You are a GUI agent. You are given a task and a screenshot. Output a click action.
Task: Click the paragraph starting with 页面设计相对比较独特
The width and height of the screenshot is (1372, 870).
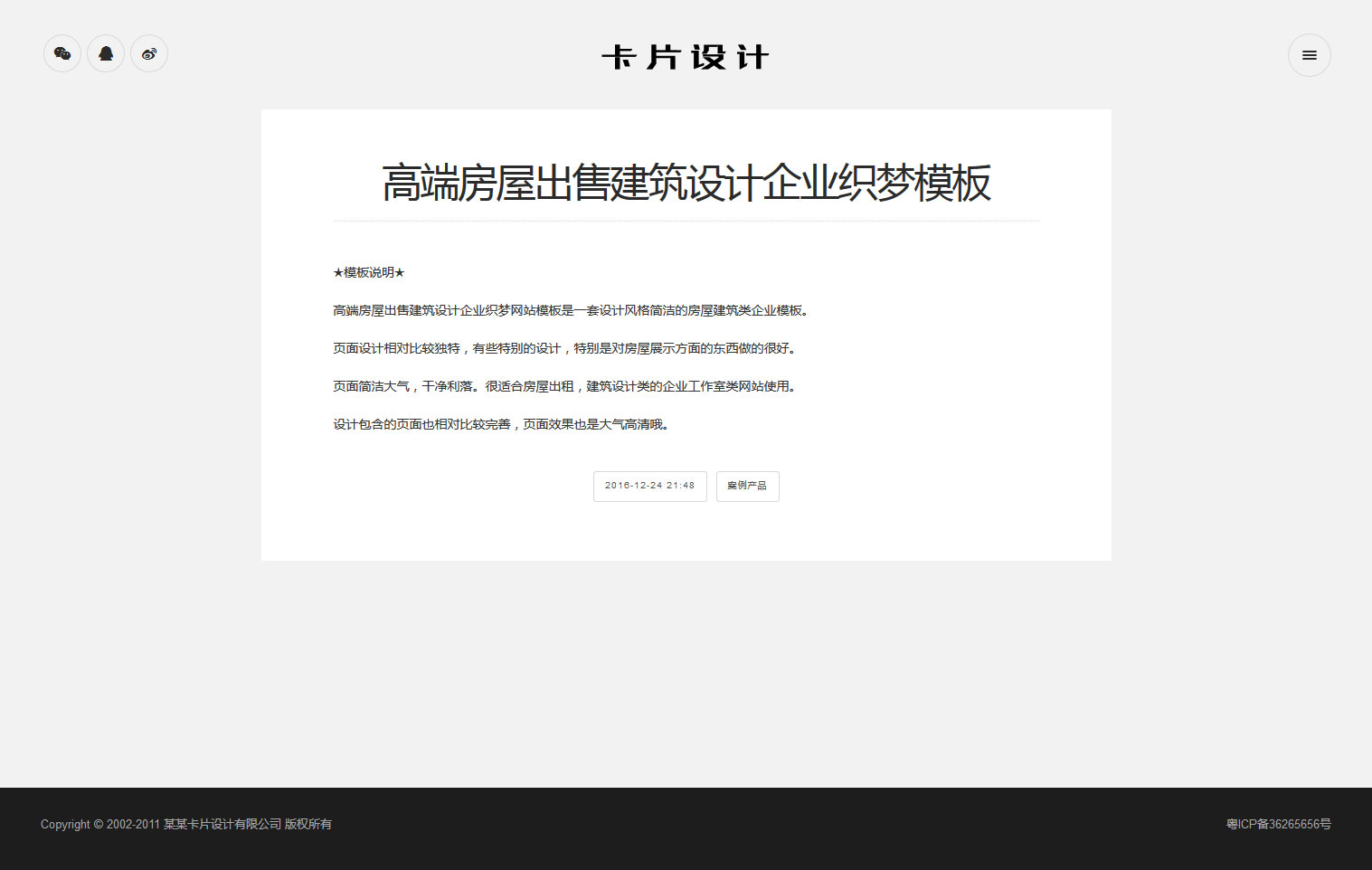565,348
